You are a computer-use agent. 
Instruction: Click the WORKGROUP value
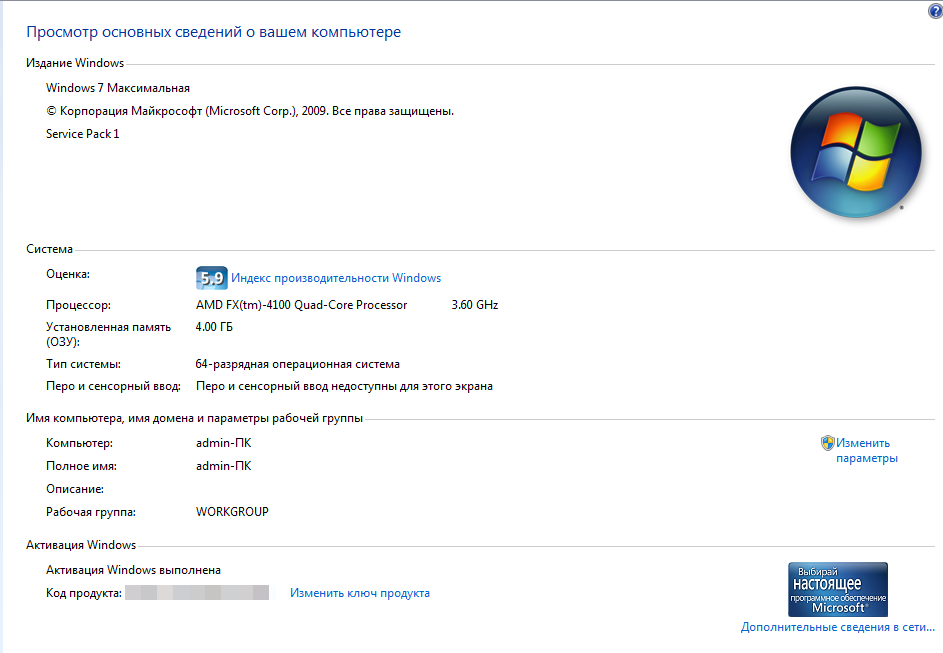232,512
